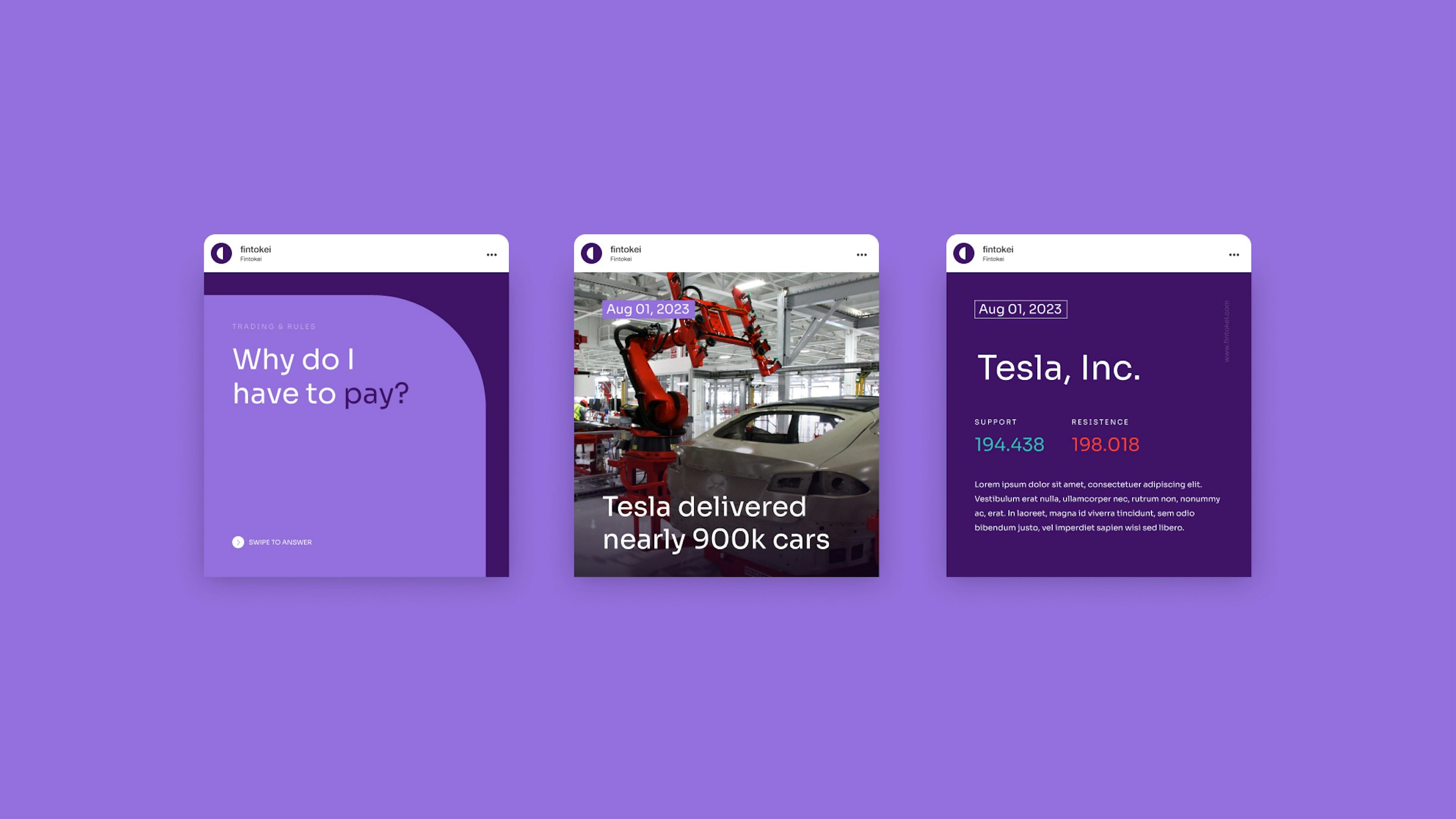Click the 'Tesla, Inc.' title
Image resolution: width=1456 pixels, height=819 pixels.
tap(1059, 368)
